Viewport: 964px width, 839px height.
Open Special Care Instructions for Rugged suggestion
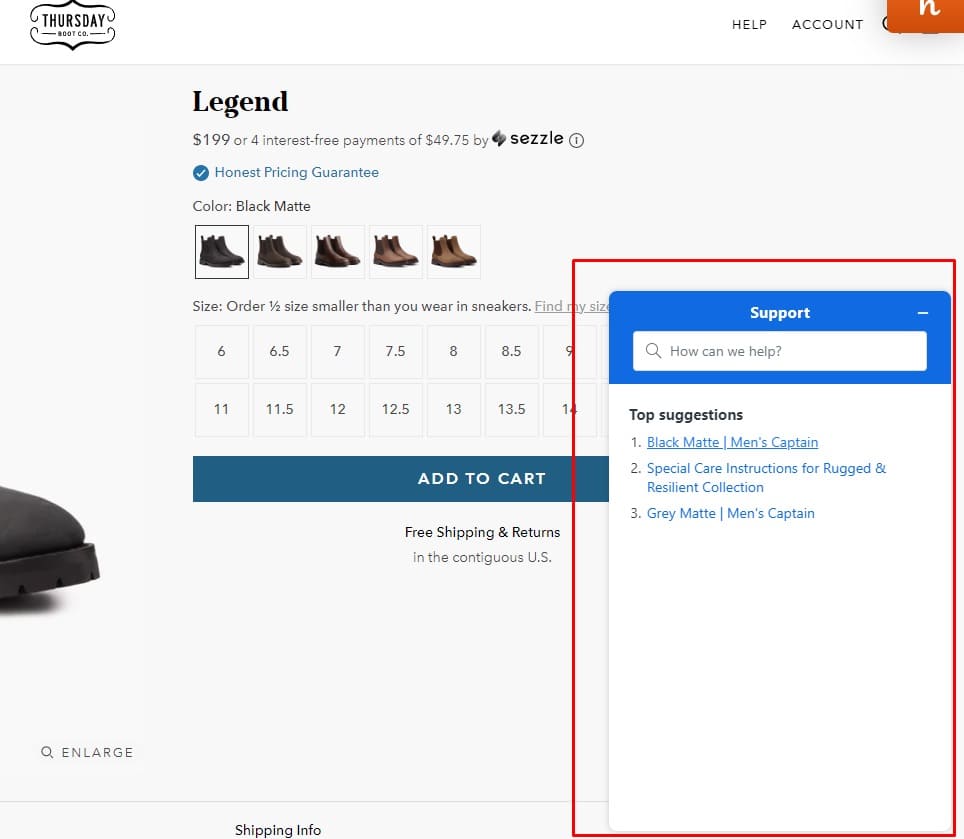click(766, 478)
